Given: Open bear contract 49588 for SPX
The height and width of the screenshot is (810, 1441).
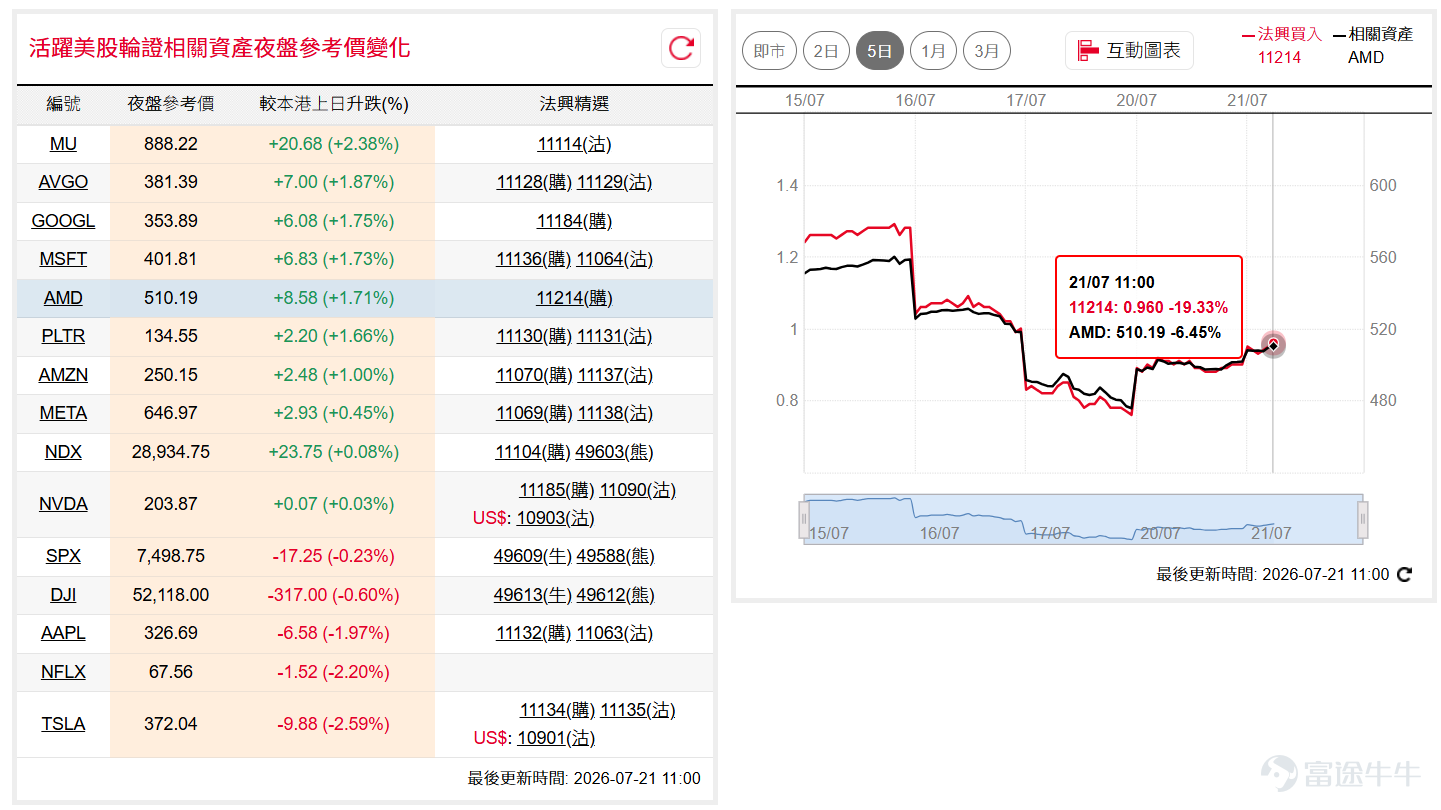Looking at the screenshot, I should pos(616,556).
